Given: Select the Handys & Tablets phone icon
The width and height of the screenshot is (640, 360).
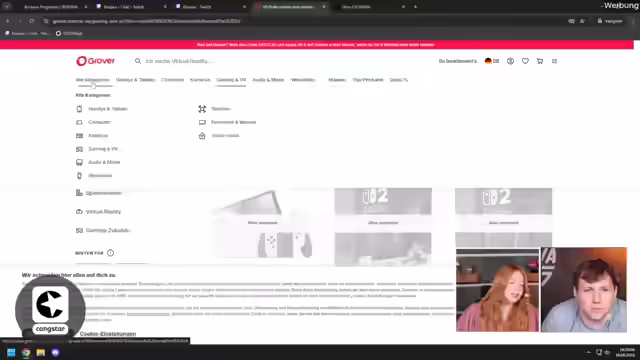Looking at the screenshot, I should (x=79, y=109).
